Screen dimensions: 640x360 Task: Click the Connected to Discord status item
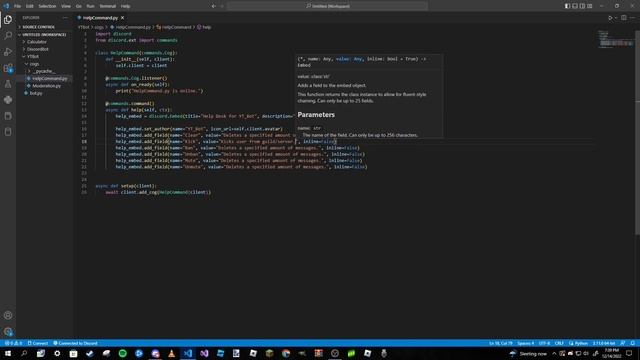pos(76,343)
